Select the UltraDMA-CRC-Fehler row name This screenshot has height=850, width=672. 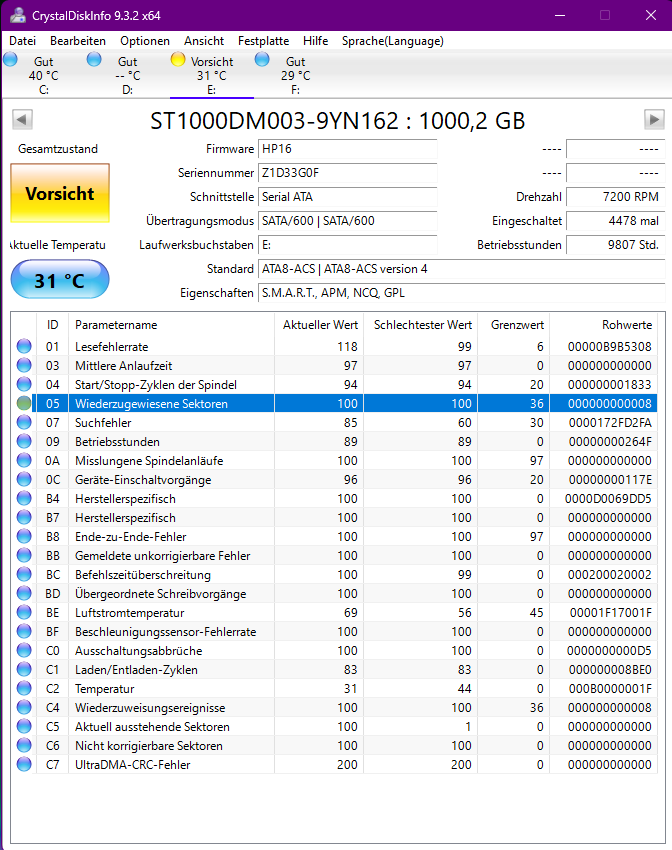click(133, 765)
